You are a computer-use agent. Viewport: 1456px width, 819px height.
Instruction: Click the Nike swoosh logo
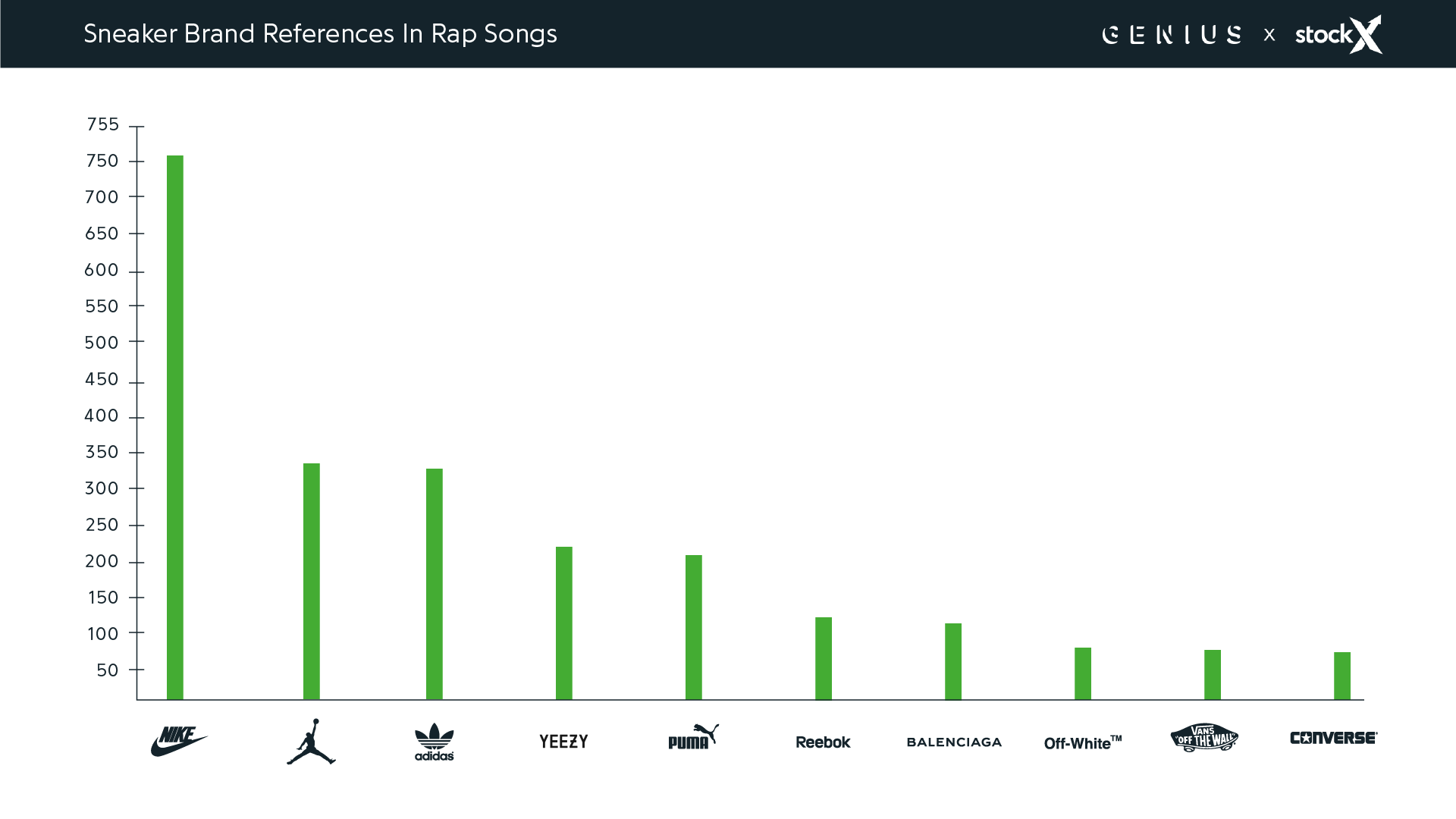178,741
